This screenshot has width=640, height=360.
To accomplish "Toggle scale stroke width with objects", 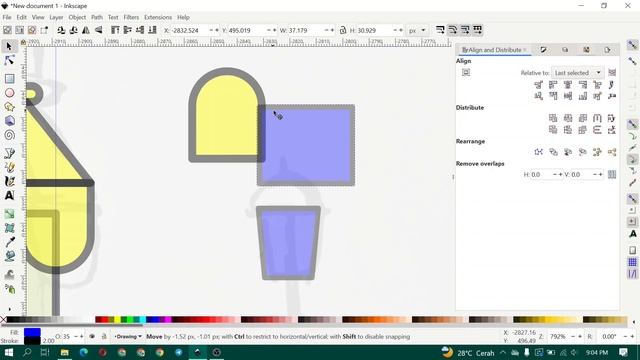I will (x=440, y=30).
